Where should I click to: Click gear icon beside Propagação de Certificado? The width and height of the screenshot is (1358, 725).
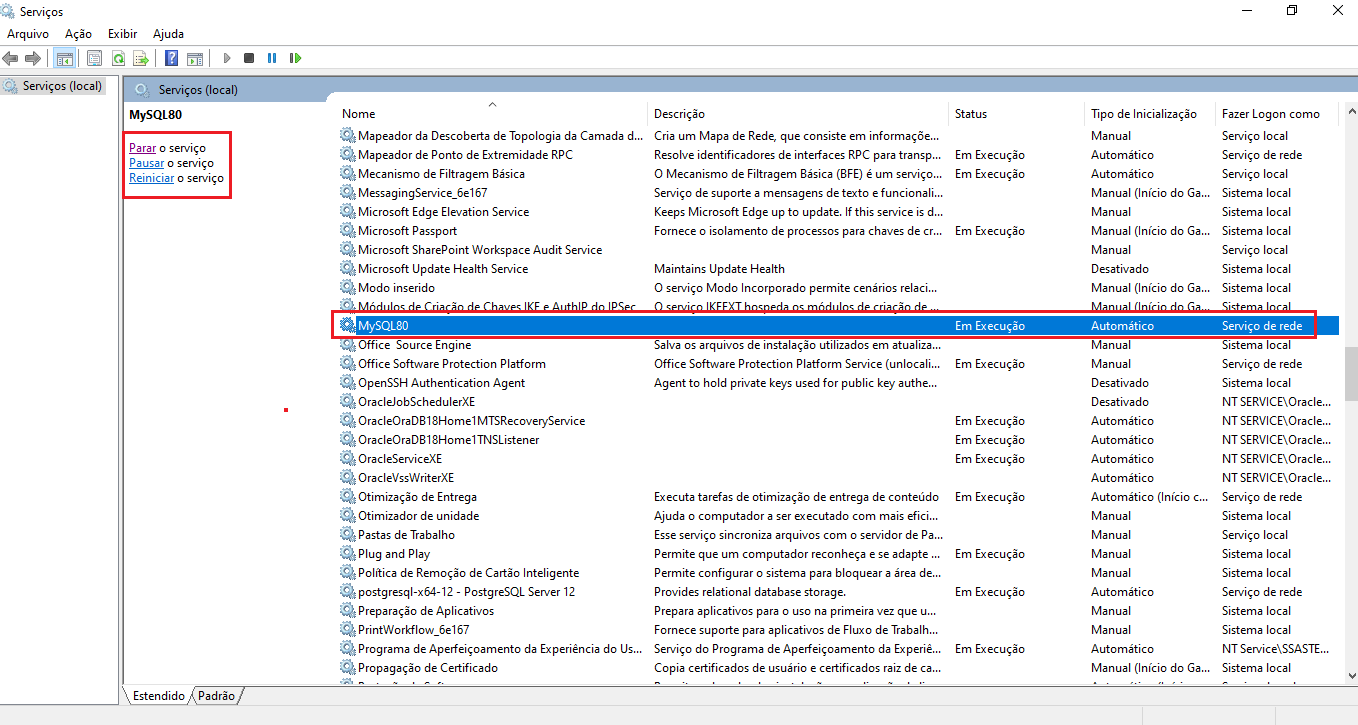pyautogui.click(x=347, y=668)
